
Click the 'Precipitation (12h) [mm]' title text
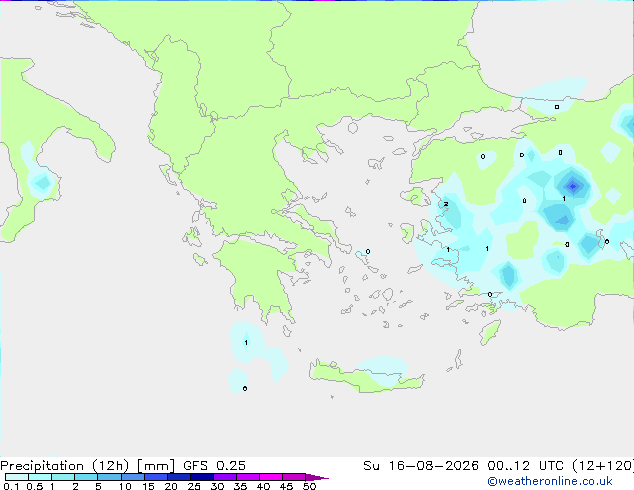click(x=87, y=466)
